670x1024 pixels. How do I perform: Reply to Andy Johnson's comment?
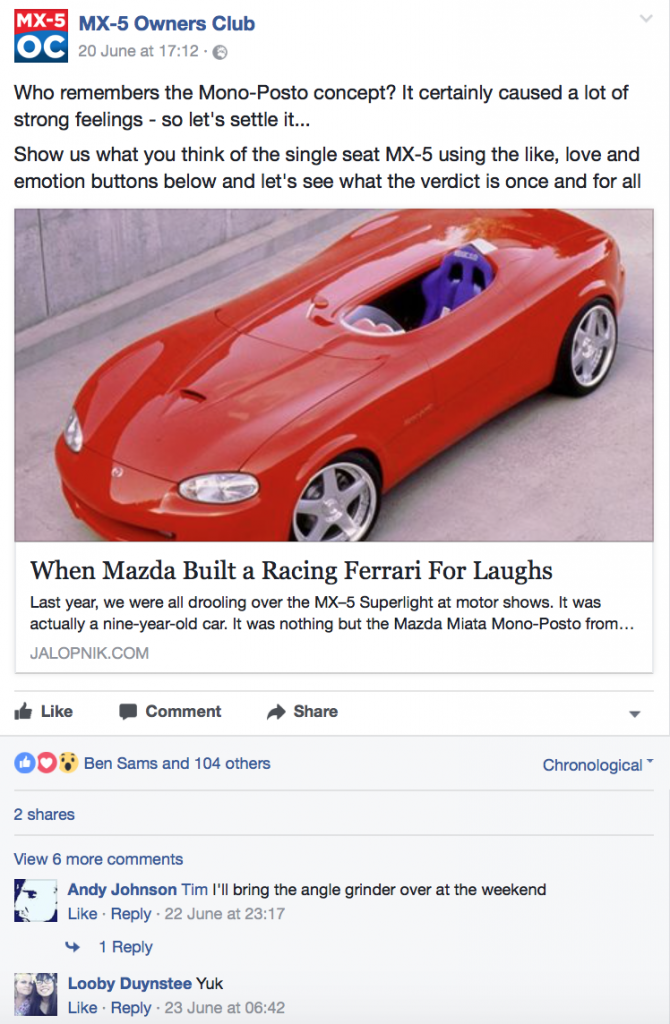(x=131, y=914)
